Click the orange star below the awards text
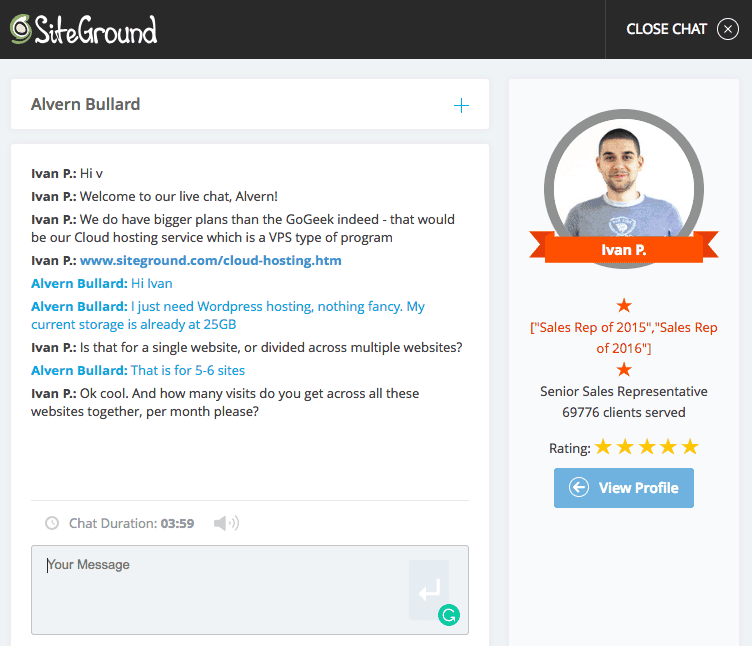The height and width of the screenshot is (646, 752). [x=624, y=369]
